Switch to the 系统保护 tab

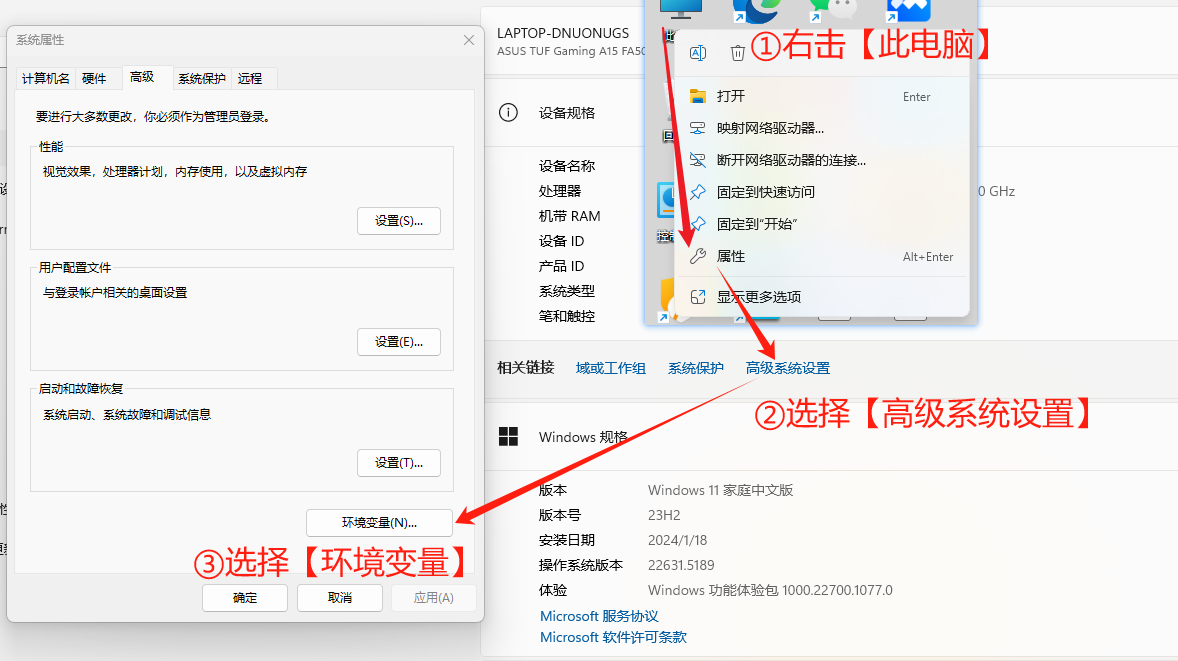pos(201,78)
